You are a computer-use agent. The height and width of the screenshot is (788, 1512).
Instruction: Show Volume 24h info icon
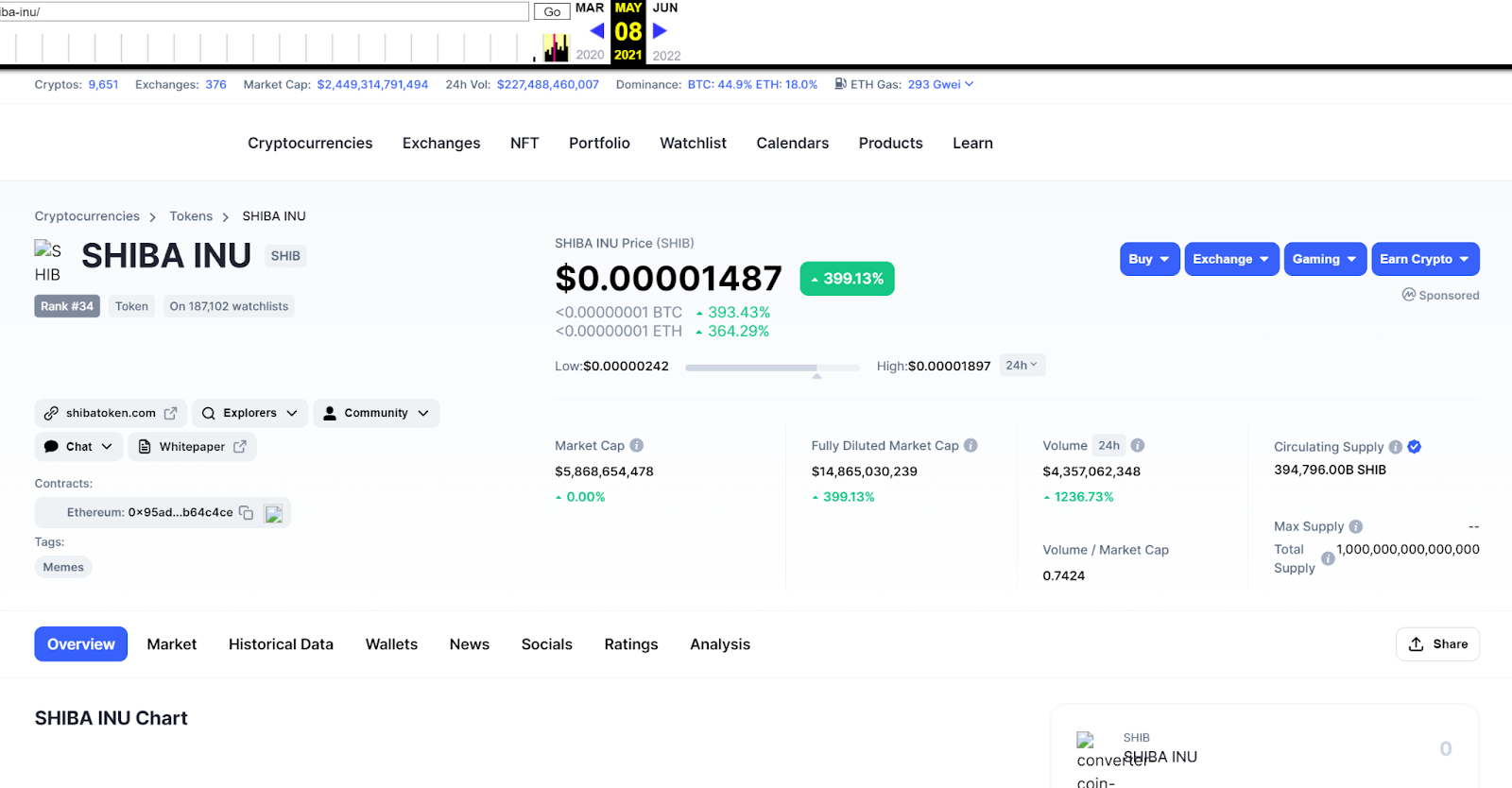(x=1138, y=445)
